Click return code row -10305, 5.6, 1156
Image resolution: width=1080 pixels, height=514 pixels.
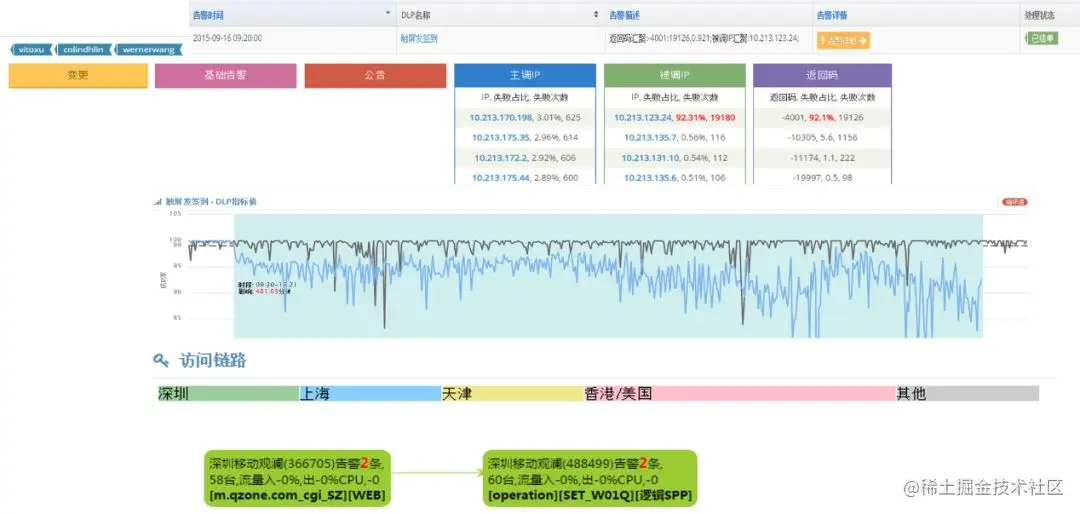(822, 138)
